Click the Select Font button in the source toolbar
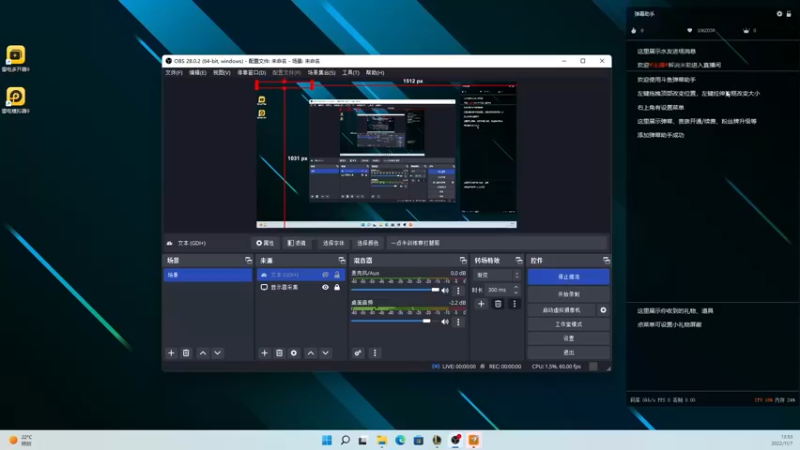The height and width of the screenshot is (450, 800). [333, 243]
